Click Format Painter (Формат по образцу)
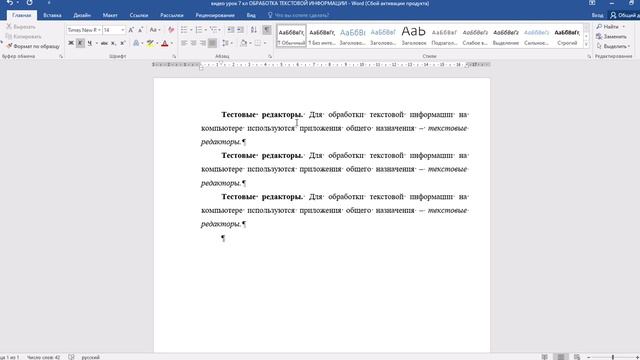This screenshot has width=640, height=360. (x=33, y=46)
